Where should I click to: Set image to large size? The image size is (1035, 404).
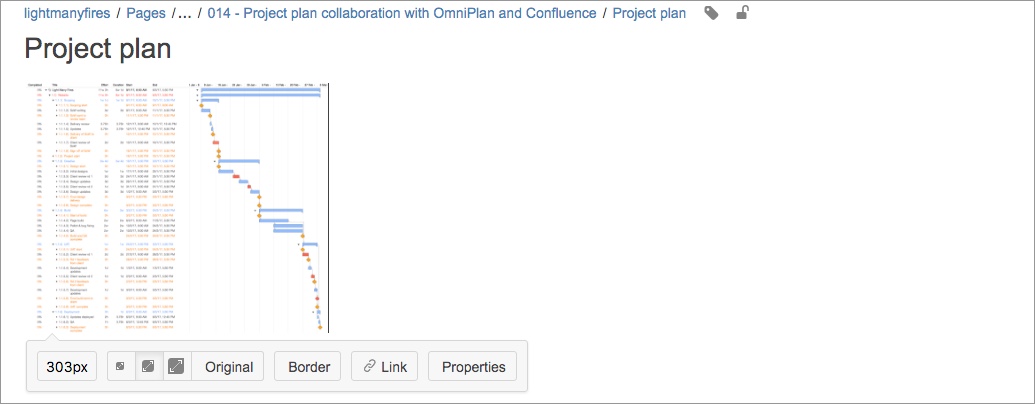[176, 366]
